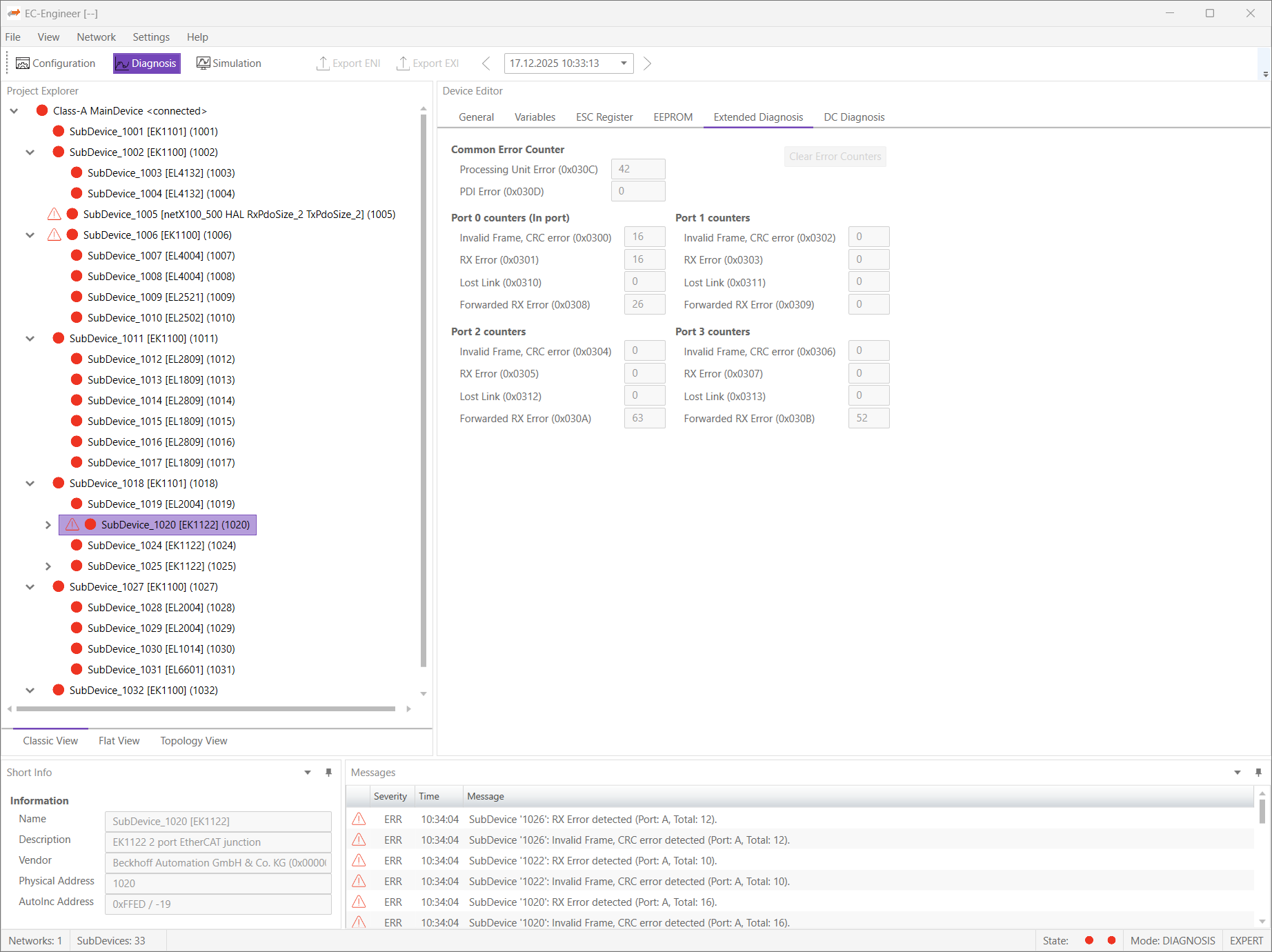This screenshot has width=1272, height=952.
Task: Expand SubDevice_1020 in the tree
Action: (48, 524)
